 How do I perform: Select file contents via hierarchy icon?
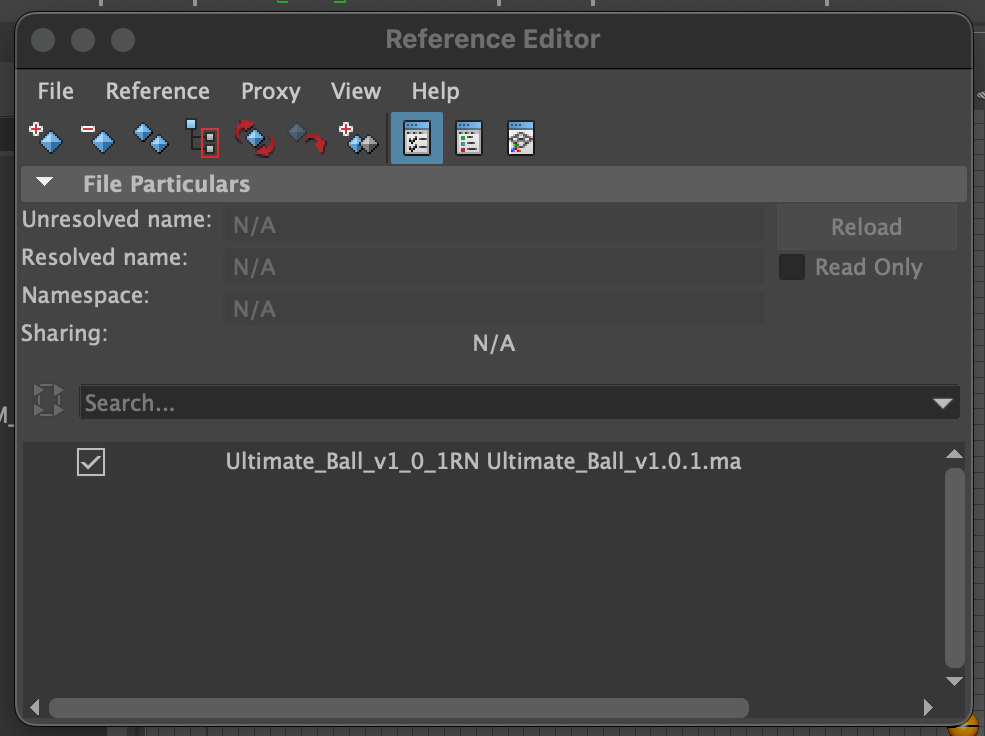(202, 138)
